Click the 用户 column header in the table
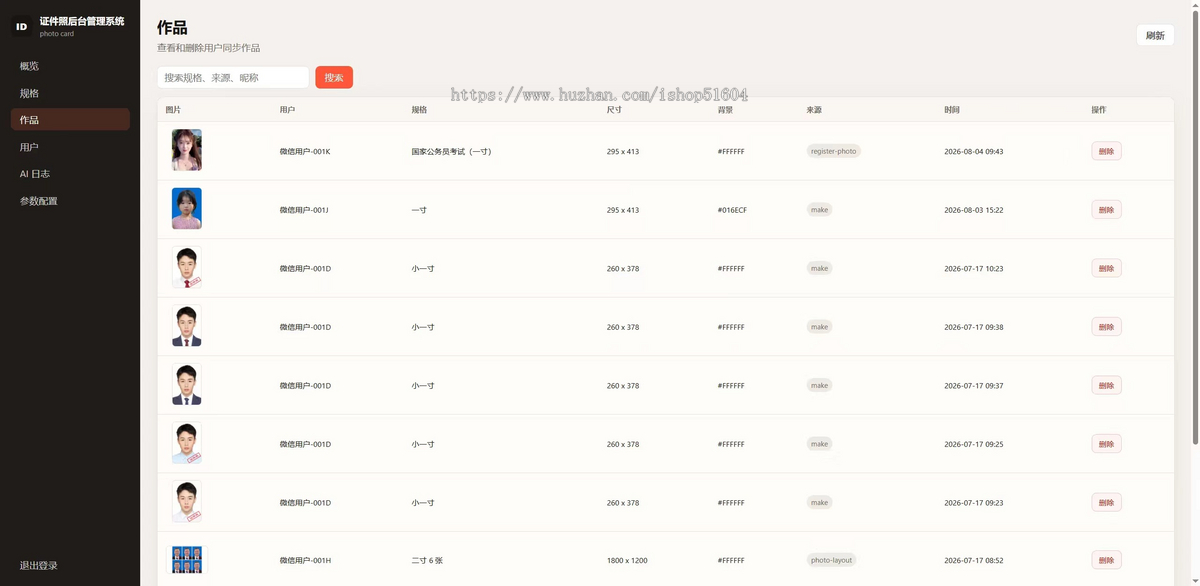 pyautogui.click(x=288, y=110)
